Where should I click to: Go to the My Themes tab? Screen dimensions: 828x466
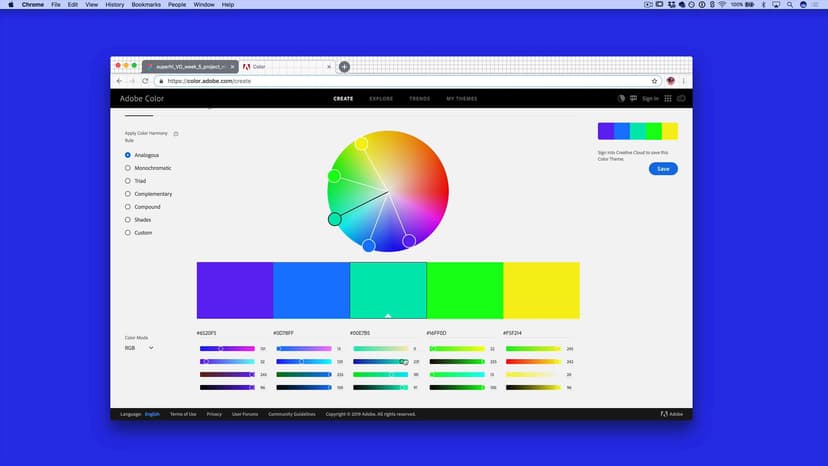click(x=461, y=99)
